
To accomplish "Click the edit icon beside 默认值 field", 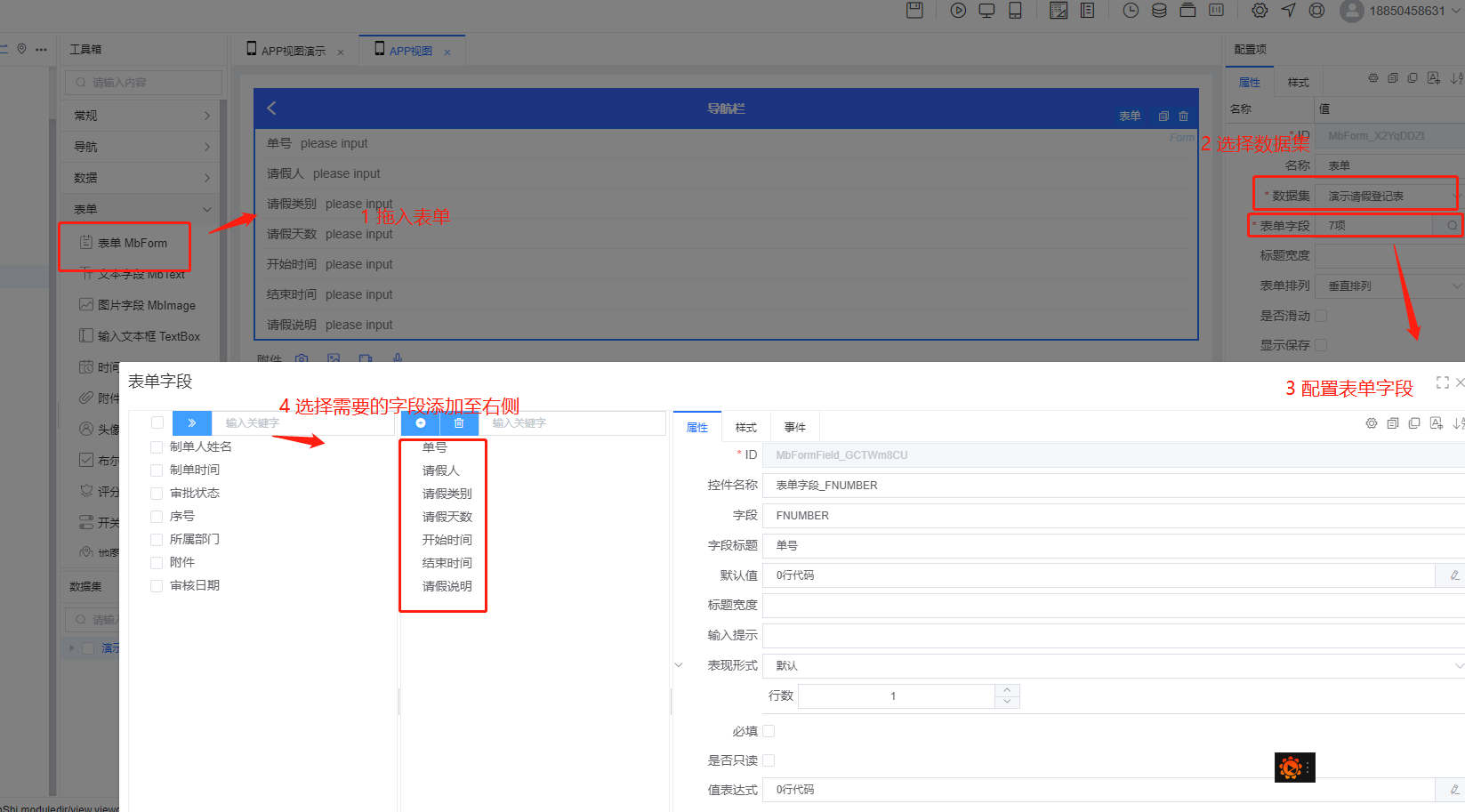I will [1454, 575].
